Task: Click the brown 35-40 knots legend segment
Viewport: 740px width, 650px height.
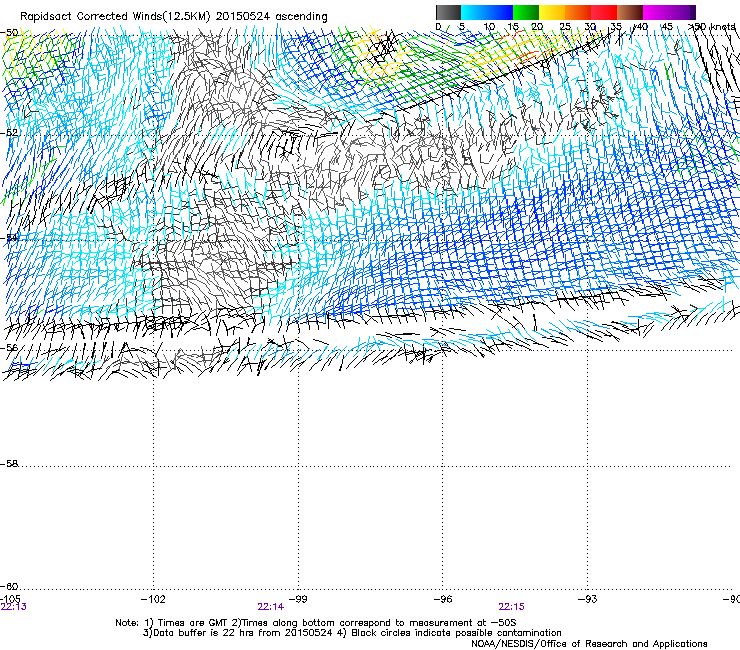Action: 630,12
